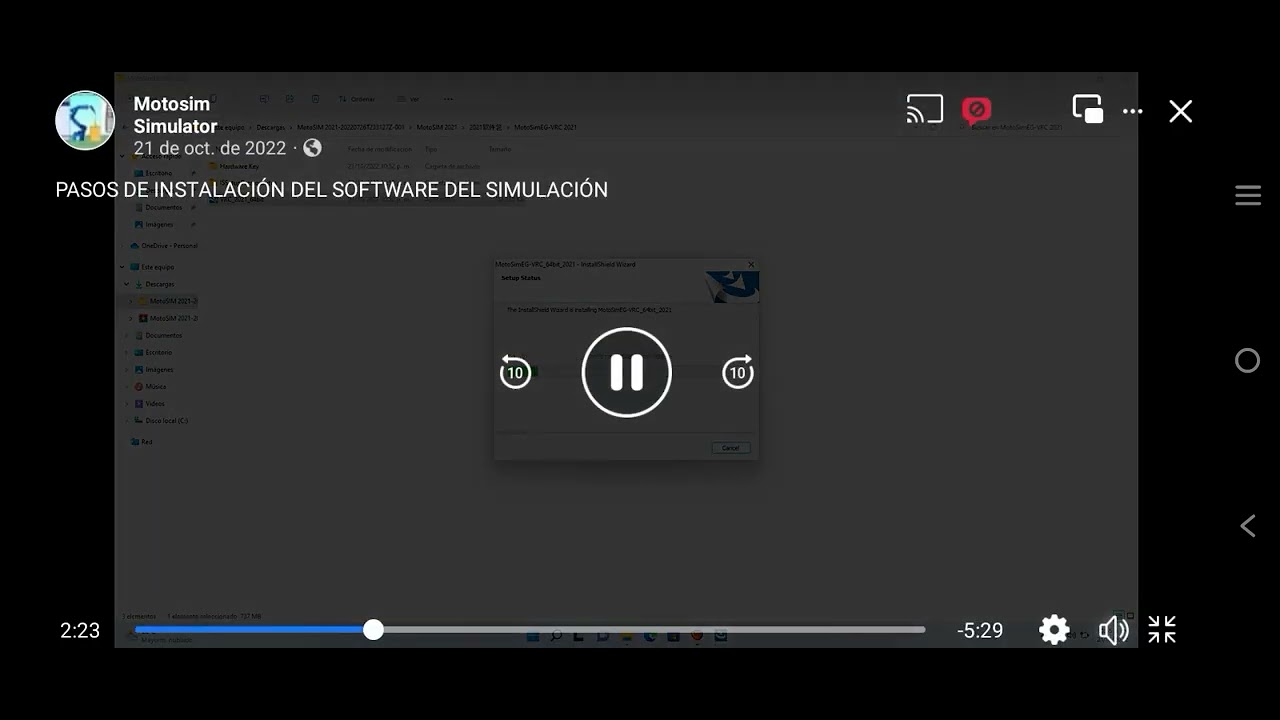Minimize video to picture-in-picture
The image size is (1280, 720).
click(1087, 109)
